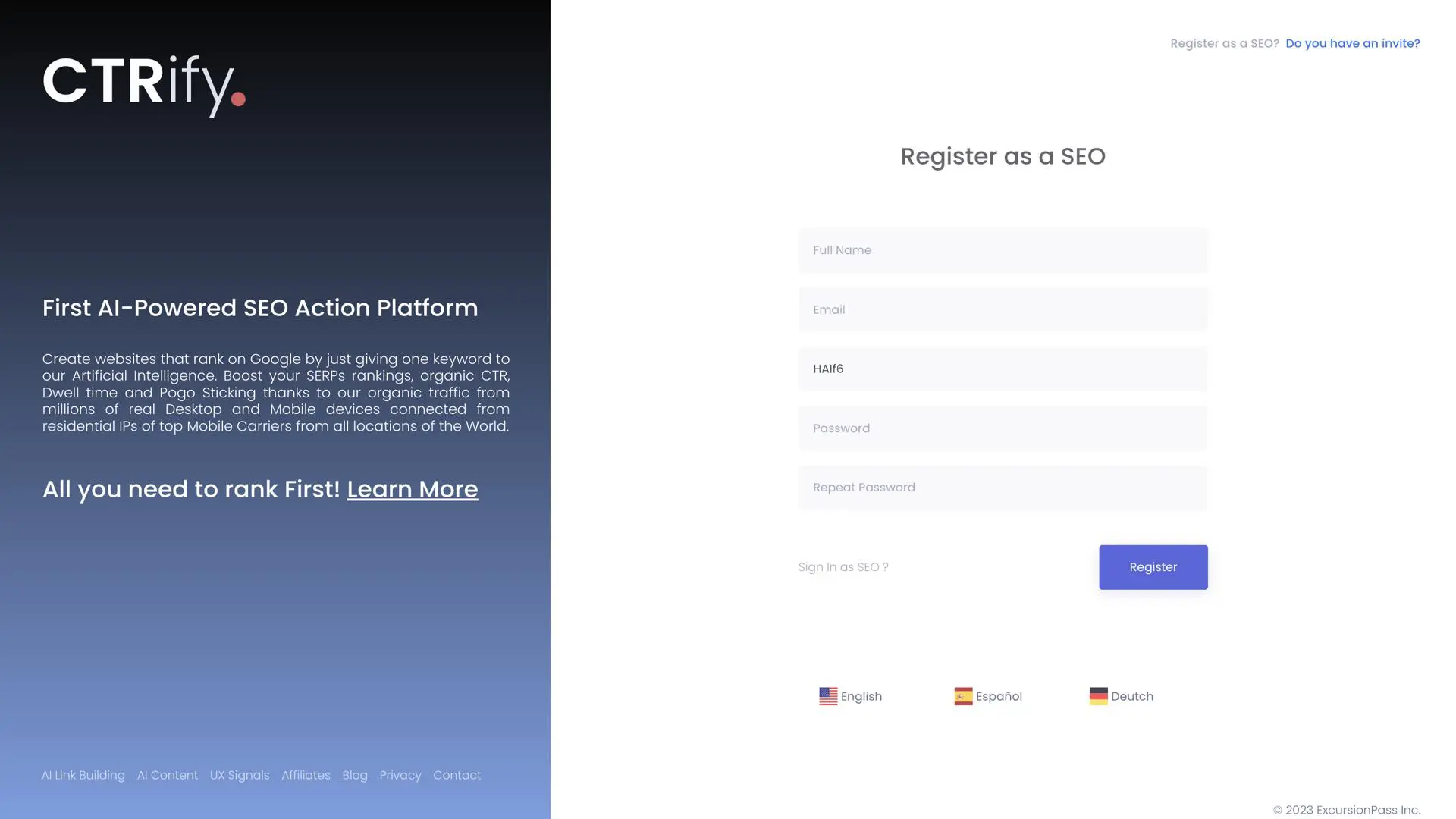Click the field containing HAIf6
The height and width of the screenshot is (819, 1456).
point(1003,369)
